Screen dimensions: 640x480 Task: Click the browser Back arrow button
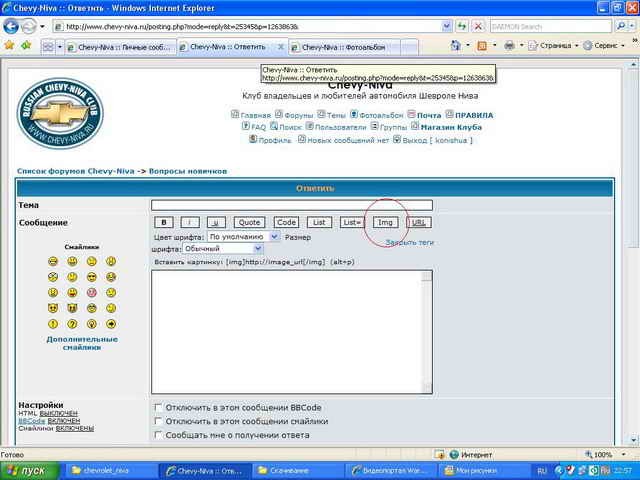pyautogui.click(x=15, y=26)
